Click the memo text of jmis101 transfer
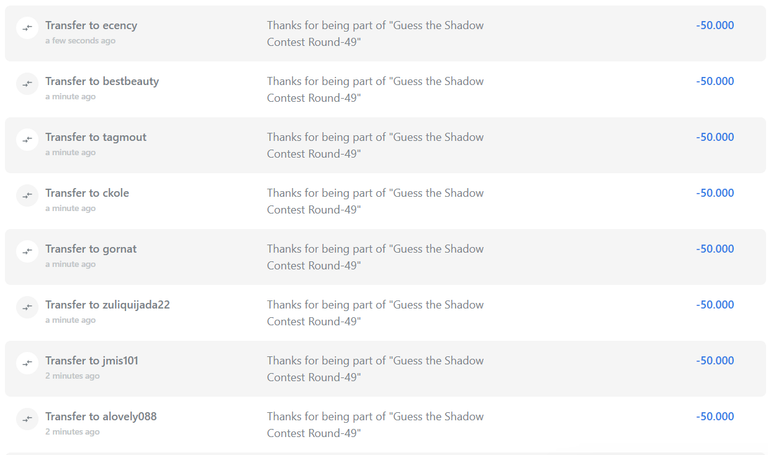The height and width of the screenshot is (455, 768). point(375,369)
